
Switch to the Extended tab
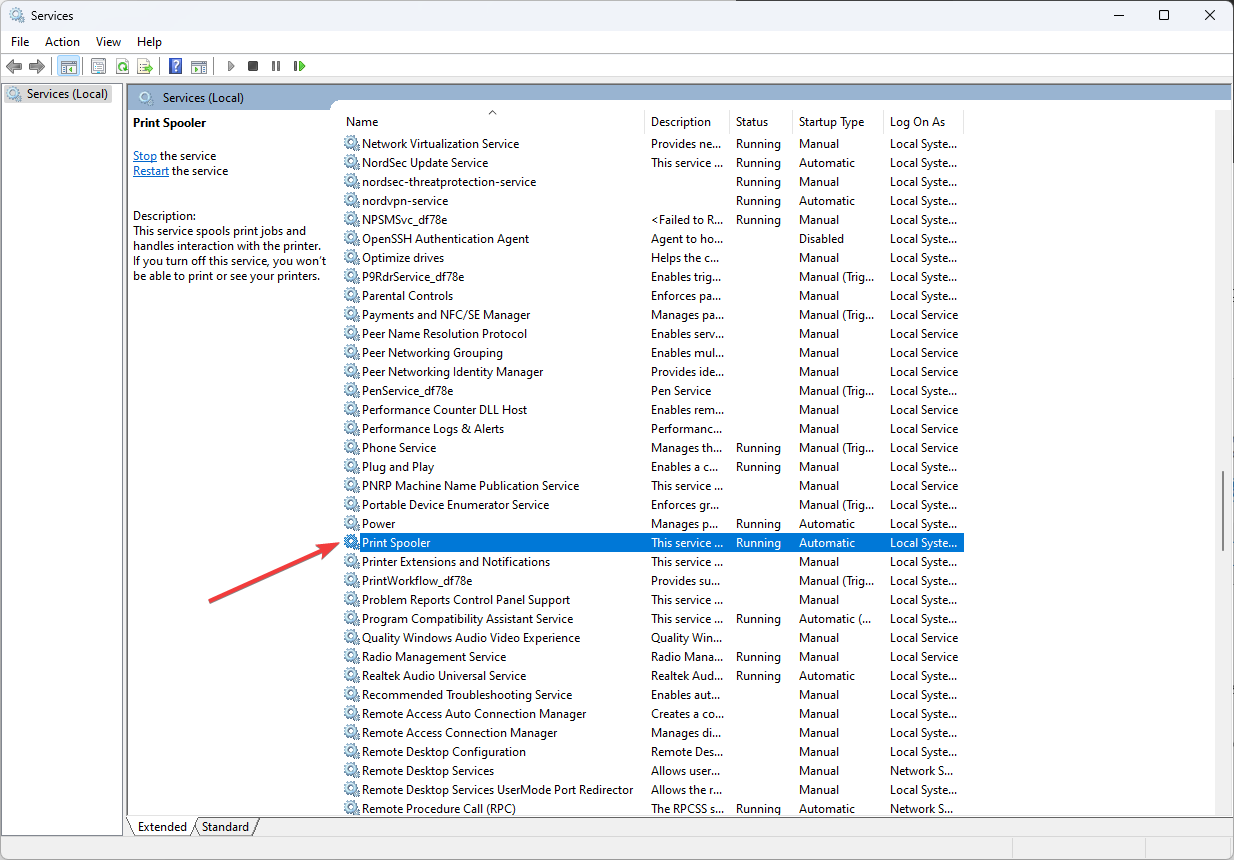162,827
